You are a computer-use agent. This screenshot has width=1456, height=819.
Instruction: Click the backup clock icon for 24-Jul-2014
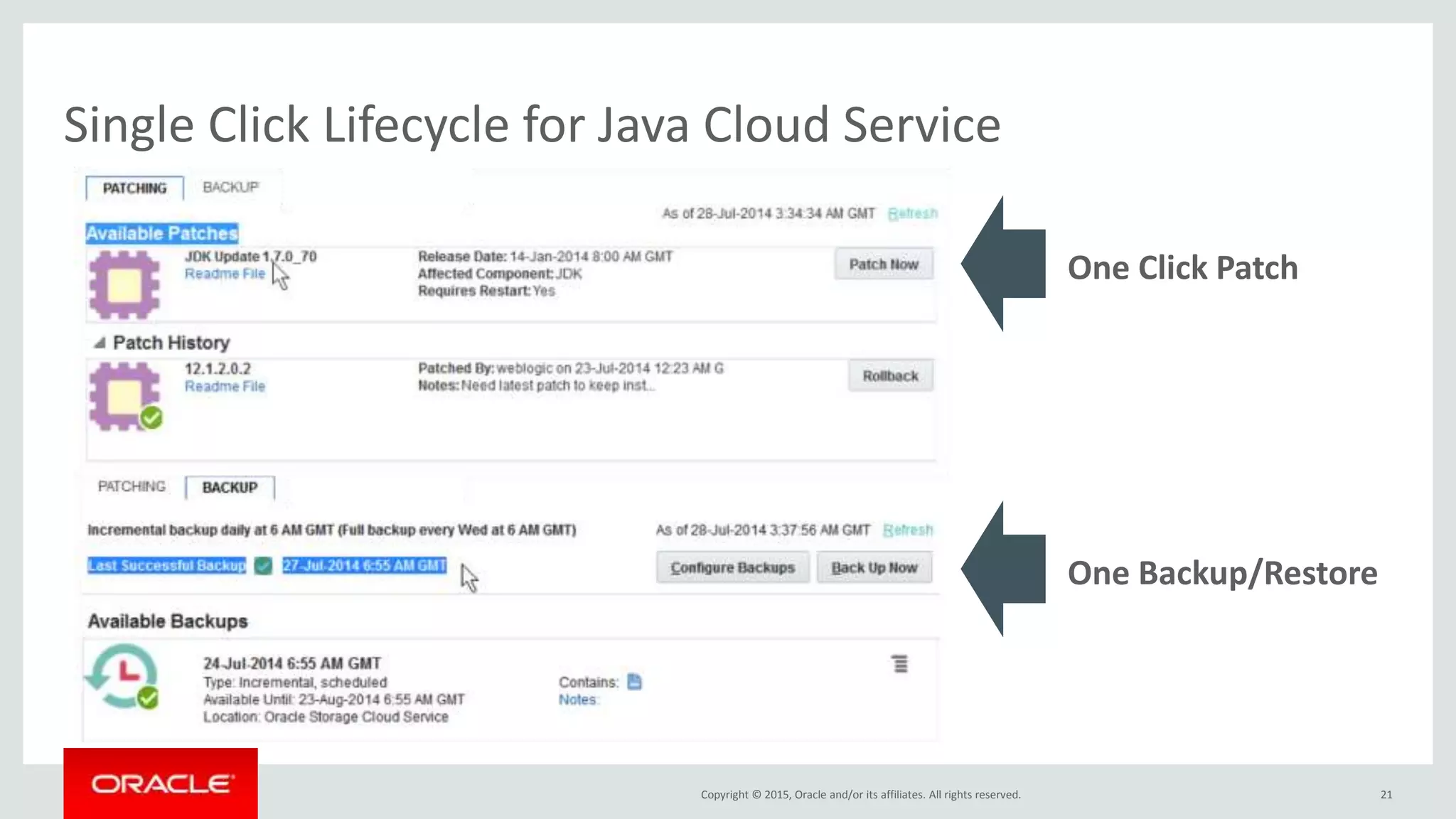(x=122, y=676)
